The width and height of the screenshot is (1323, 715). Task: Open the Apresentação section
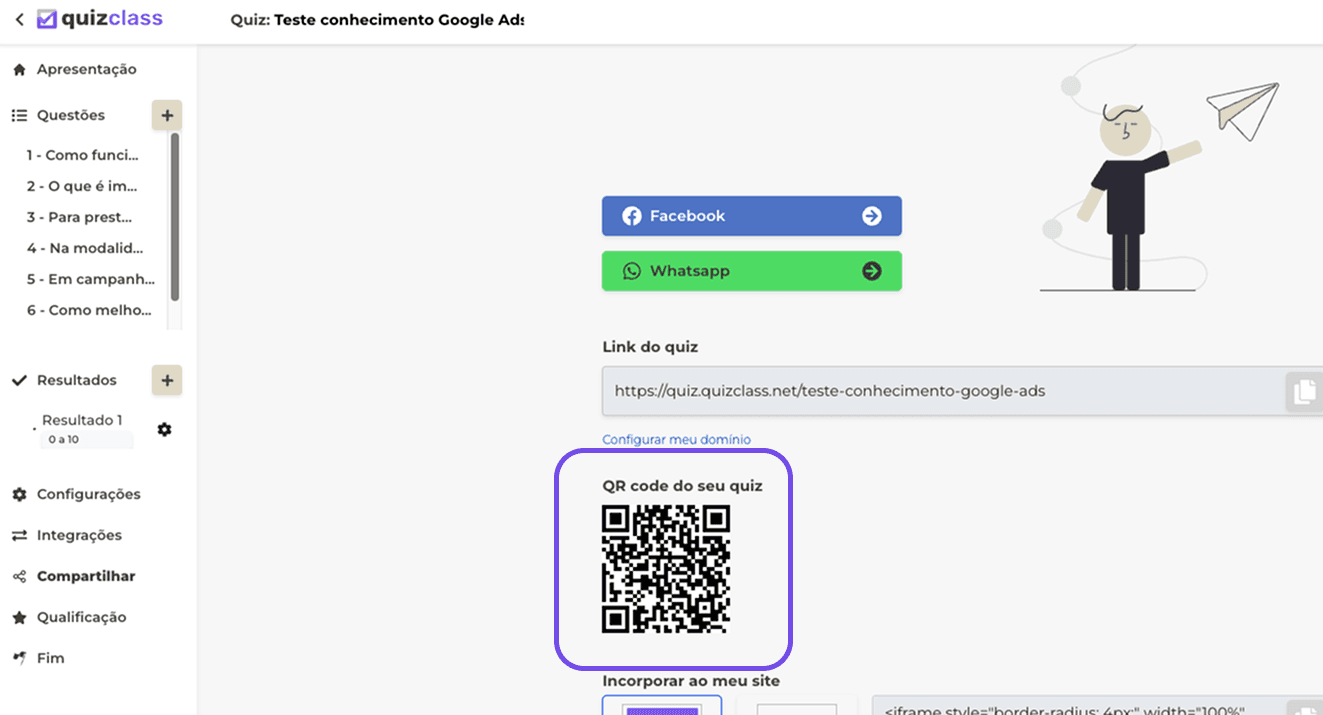pyautogui.click(x=86, y=69)
